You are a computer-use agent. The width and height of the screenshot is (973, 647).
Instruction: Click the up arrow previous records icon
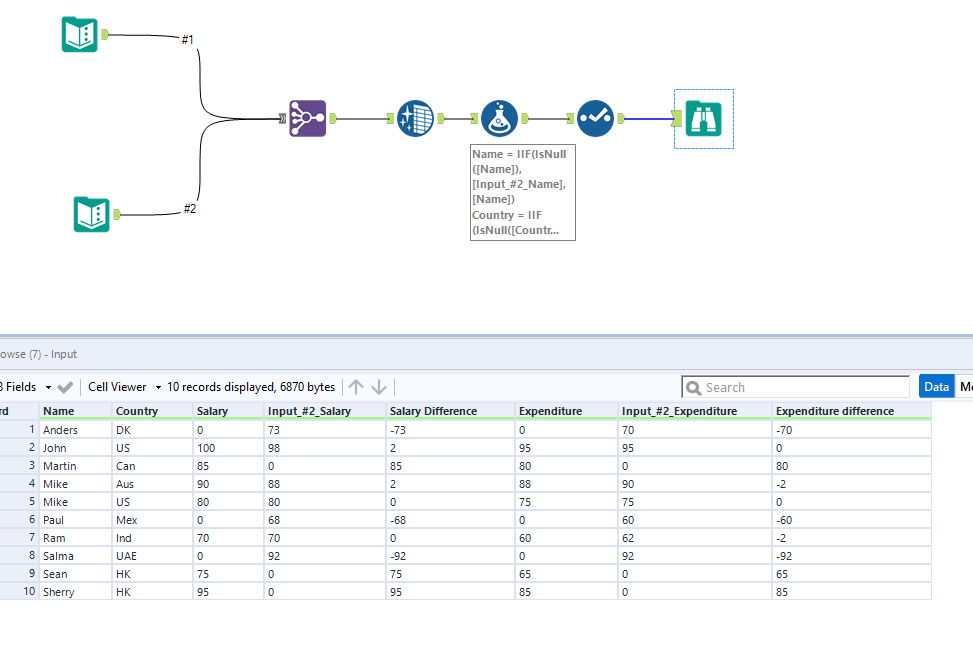point(356,387)
